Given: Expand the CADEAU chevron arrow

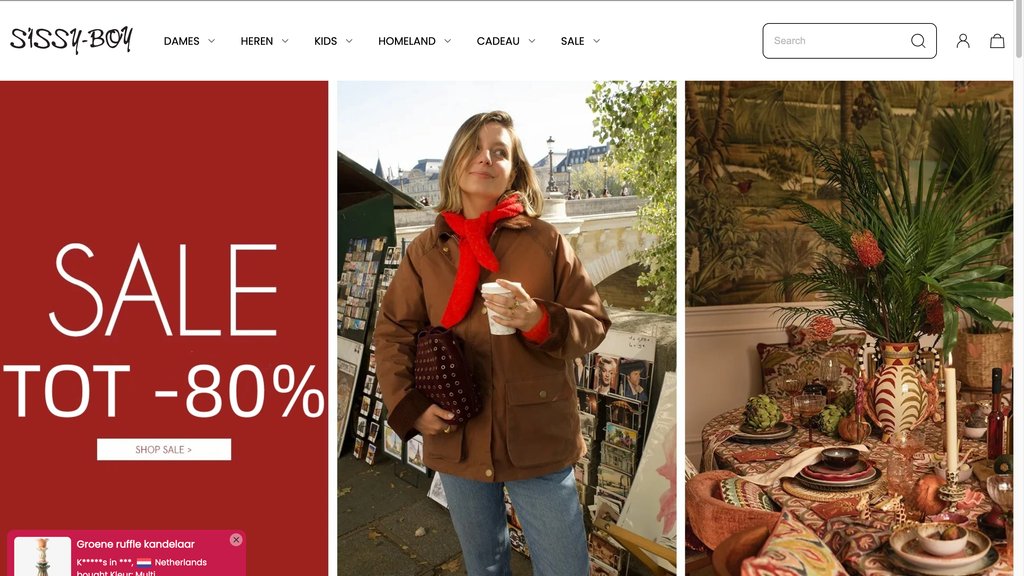Looking at the screenshot, I should coord(532,40).
